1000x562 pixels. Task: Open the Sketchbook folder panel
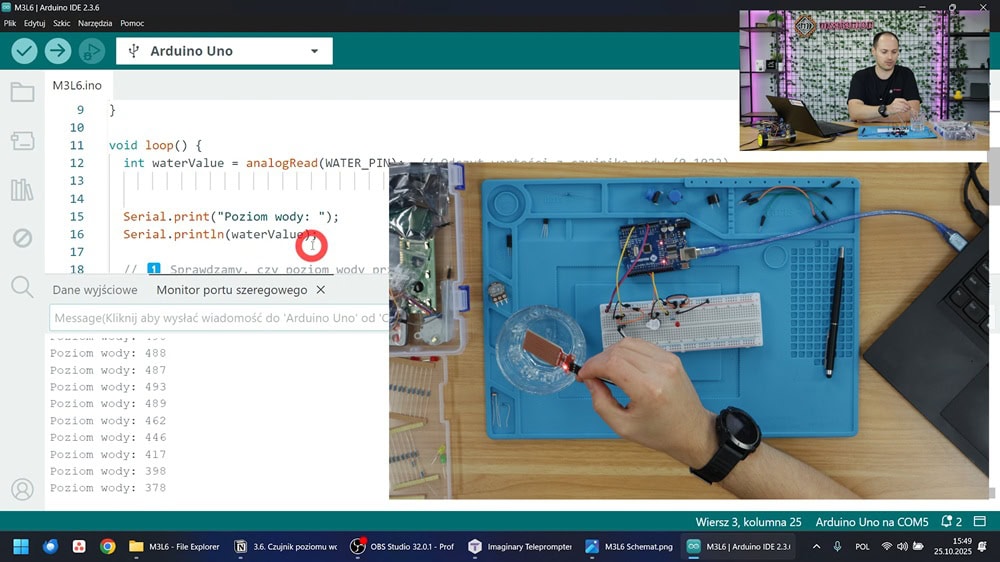click(22, 93)
